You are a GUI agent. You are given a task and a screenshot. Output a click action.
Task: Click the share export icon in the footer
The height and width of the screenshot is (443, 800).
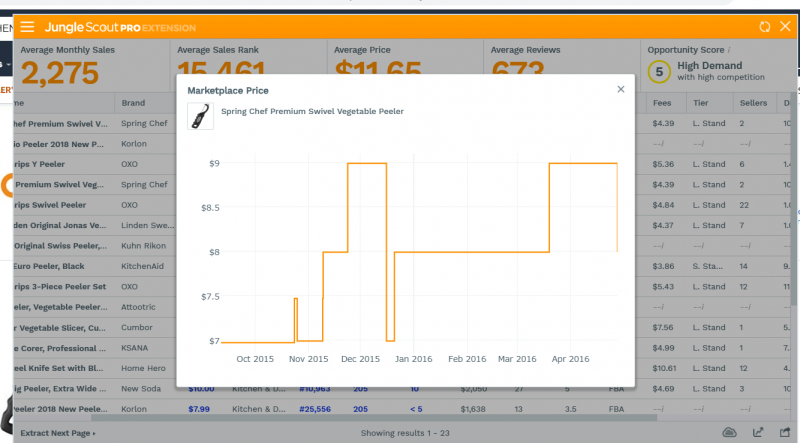coord(784,433)
